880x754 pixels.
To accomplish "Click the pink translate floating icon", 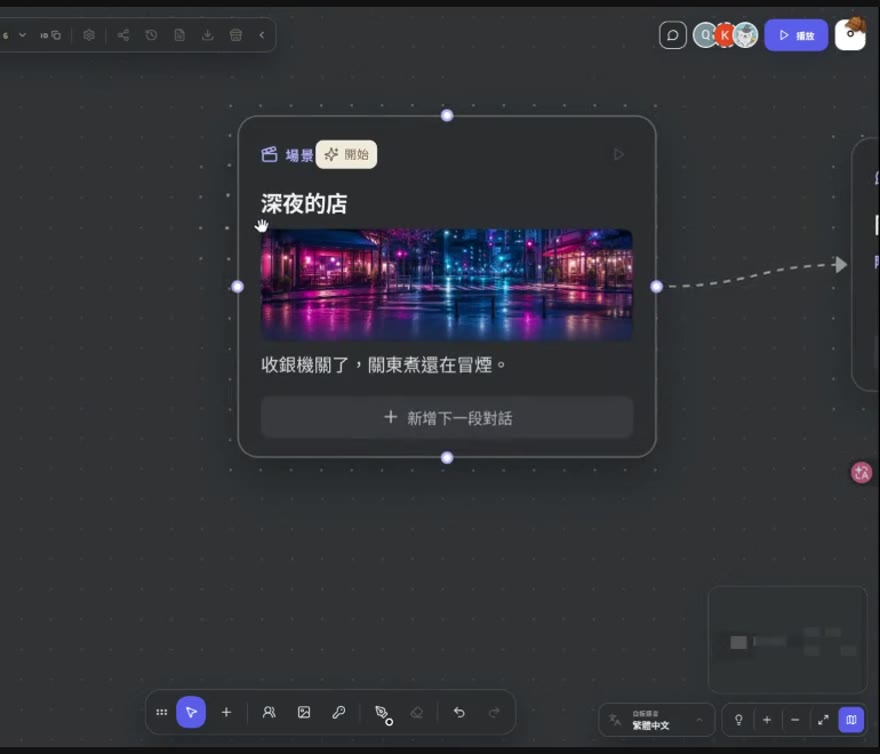I will click(861, 472).
